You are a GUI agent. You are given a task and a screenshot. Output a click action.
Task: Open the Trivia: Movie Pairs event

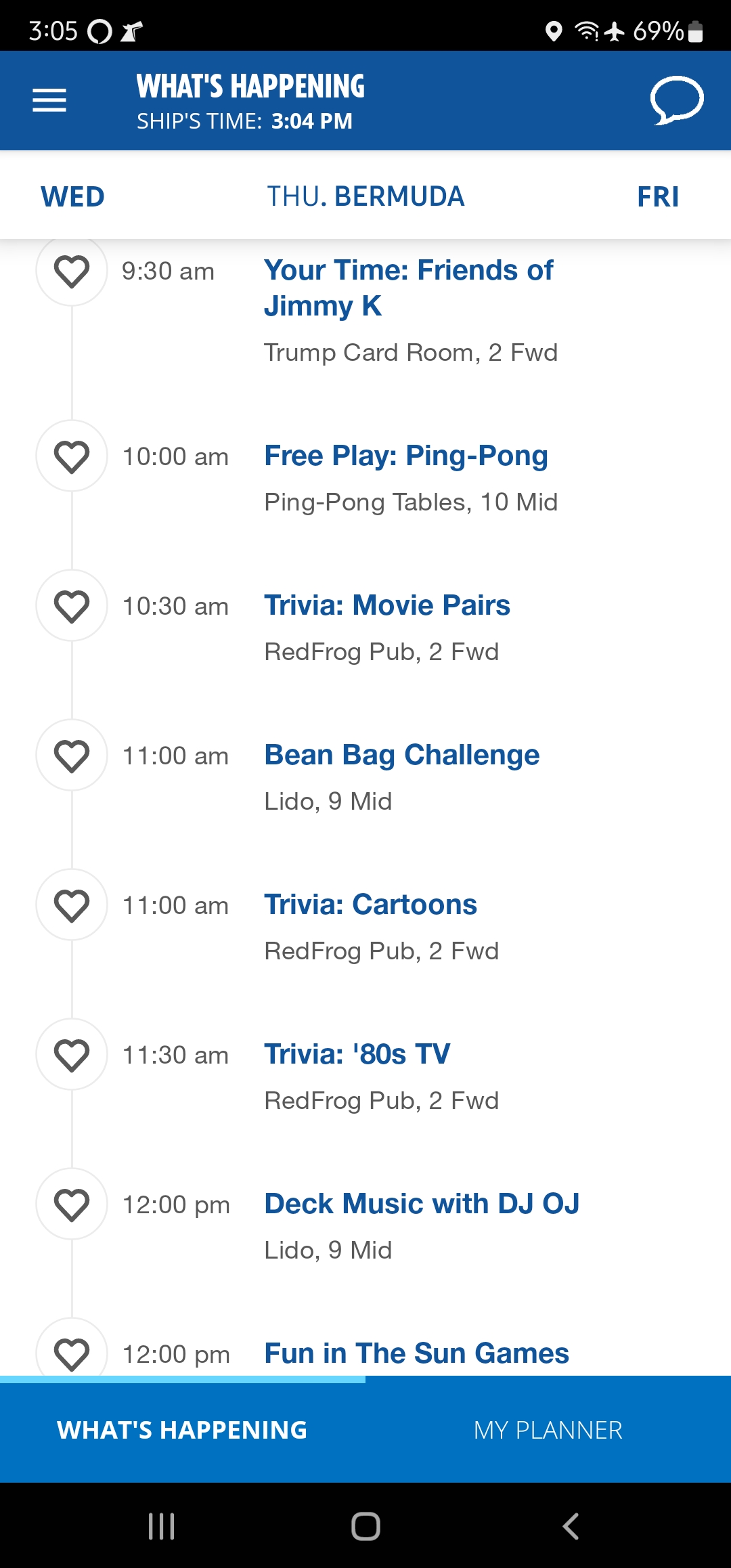[387, 605]
